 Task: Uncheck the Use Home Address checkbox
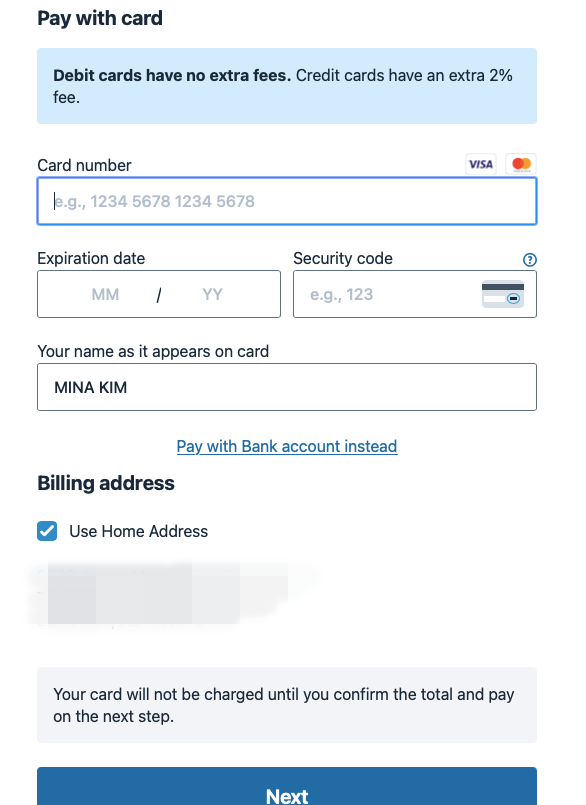click(47, 531)
